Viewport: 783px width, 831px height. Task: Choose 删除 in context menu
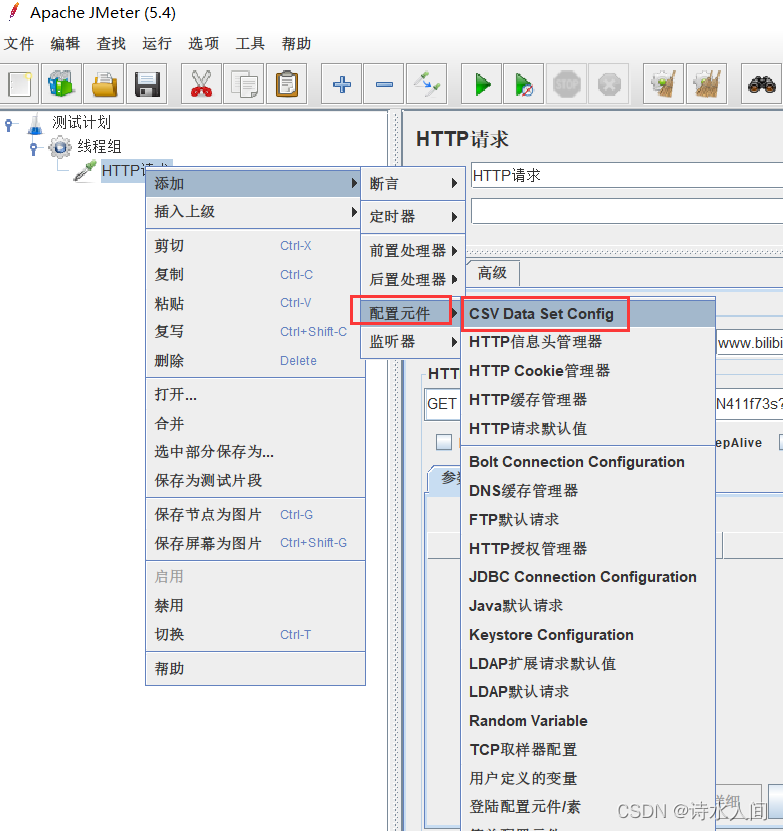click(255, 361)
